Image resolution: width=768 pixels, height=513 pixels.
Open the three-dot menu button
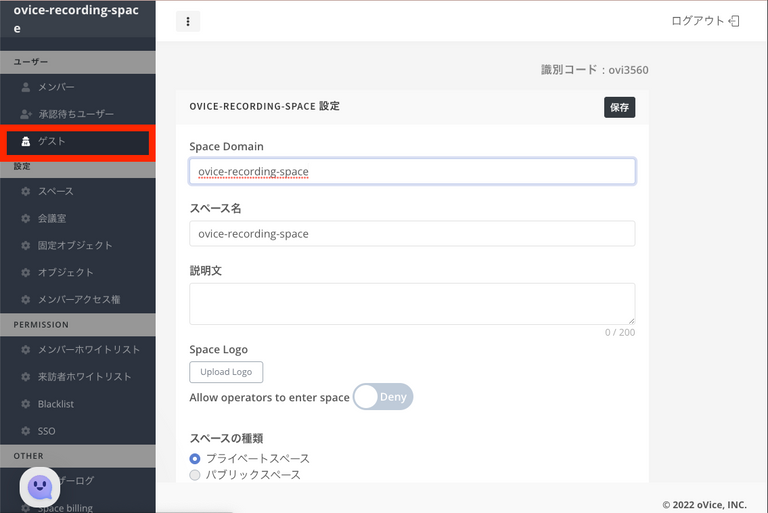pos(188,22)
